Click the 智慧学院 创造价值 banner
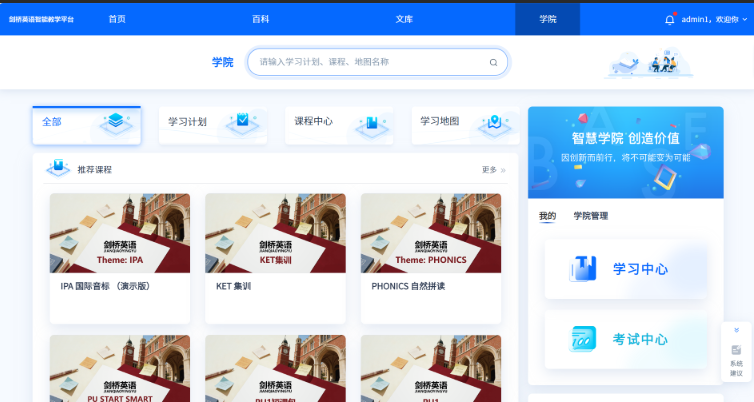Image resolution: width=754 pixels, height=402 pixels. click(626, 152)
